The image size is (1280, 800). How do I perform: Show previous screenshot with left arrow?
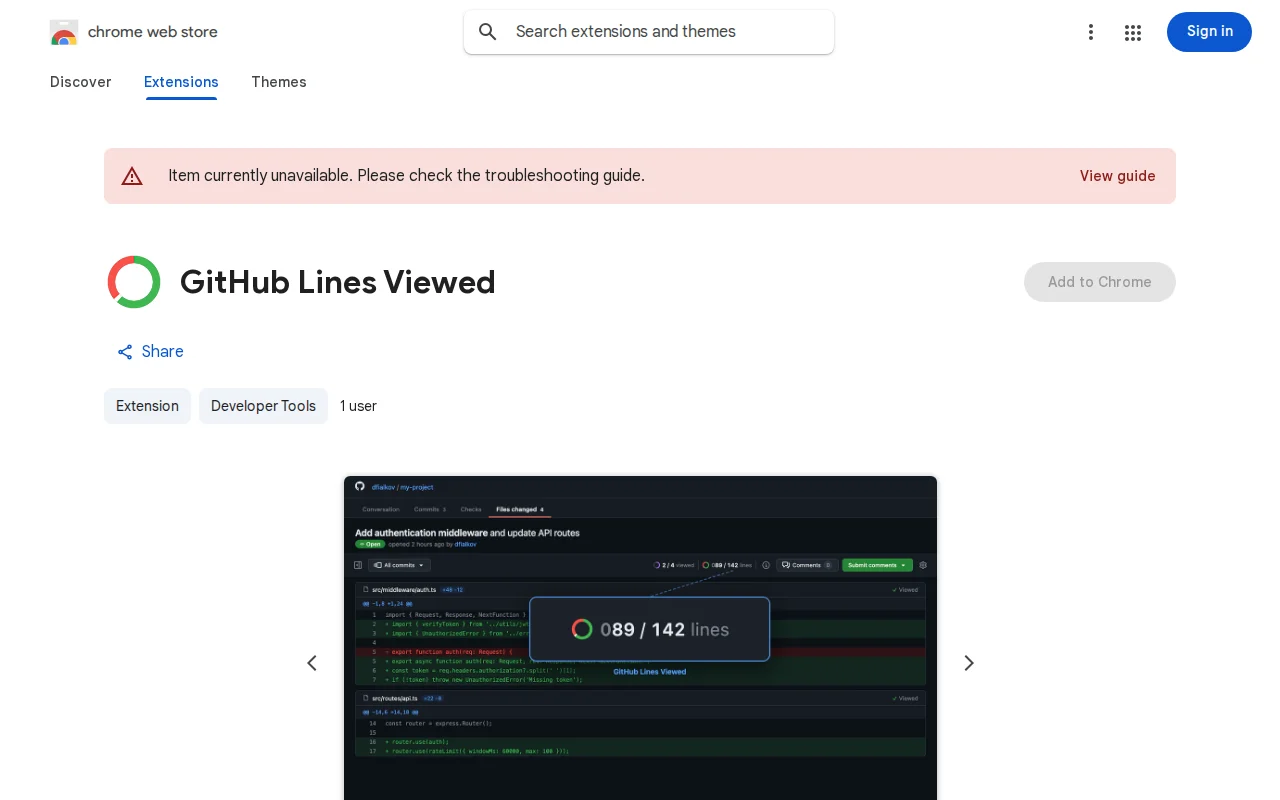point(312,663)
